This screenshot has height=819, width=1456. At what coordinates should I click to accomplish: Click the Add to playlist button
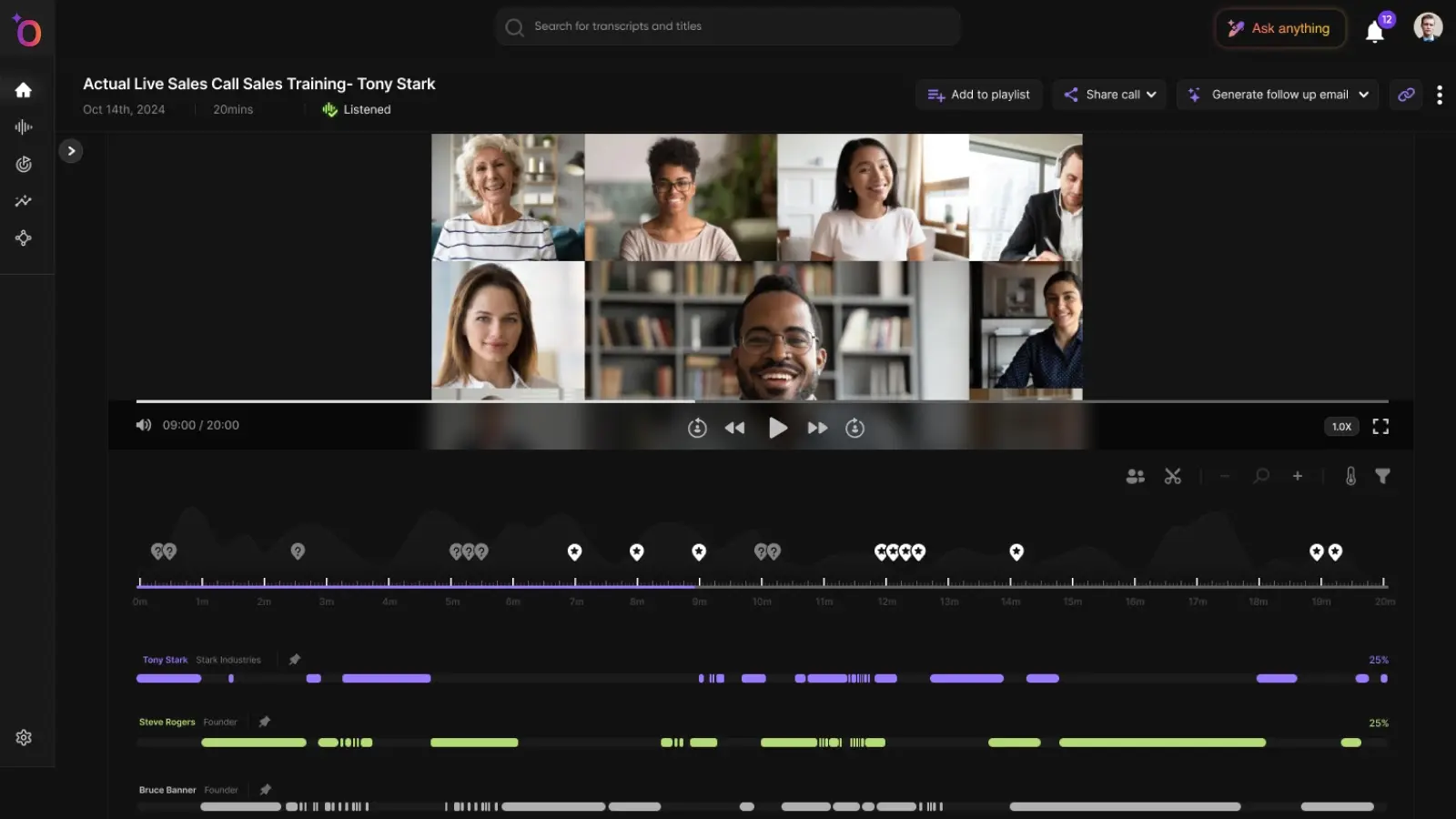[978, 94]
